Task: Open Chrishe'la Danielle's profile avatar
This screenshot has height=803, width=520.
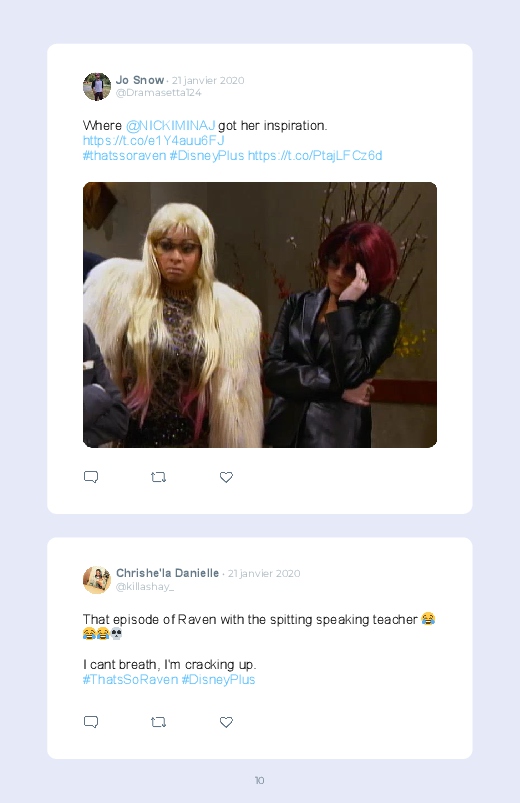Action: [x=97, y=580]
